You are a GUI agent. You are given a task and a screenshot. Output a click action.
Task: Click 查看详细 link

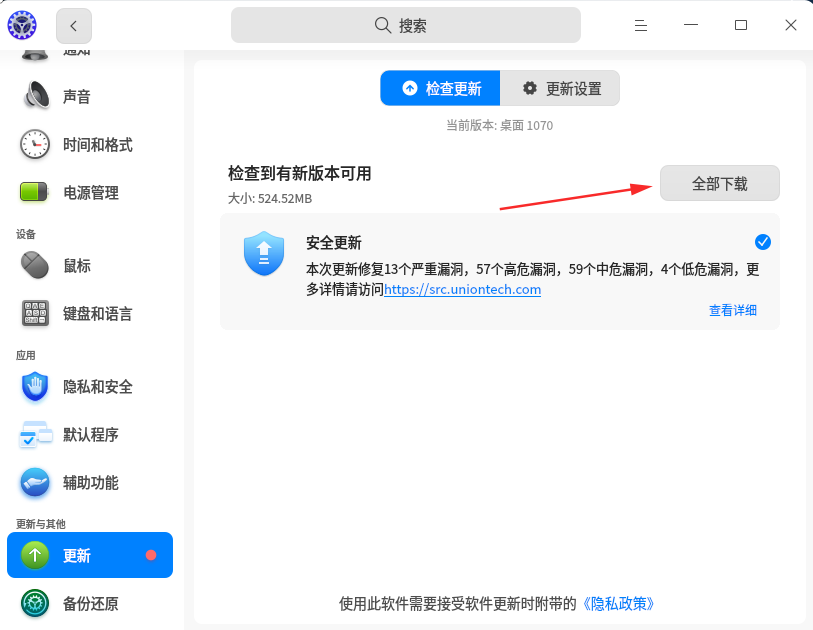[733, 310]
